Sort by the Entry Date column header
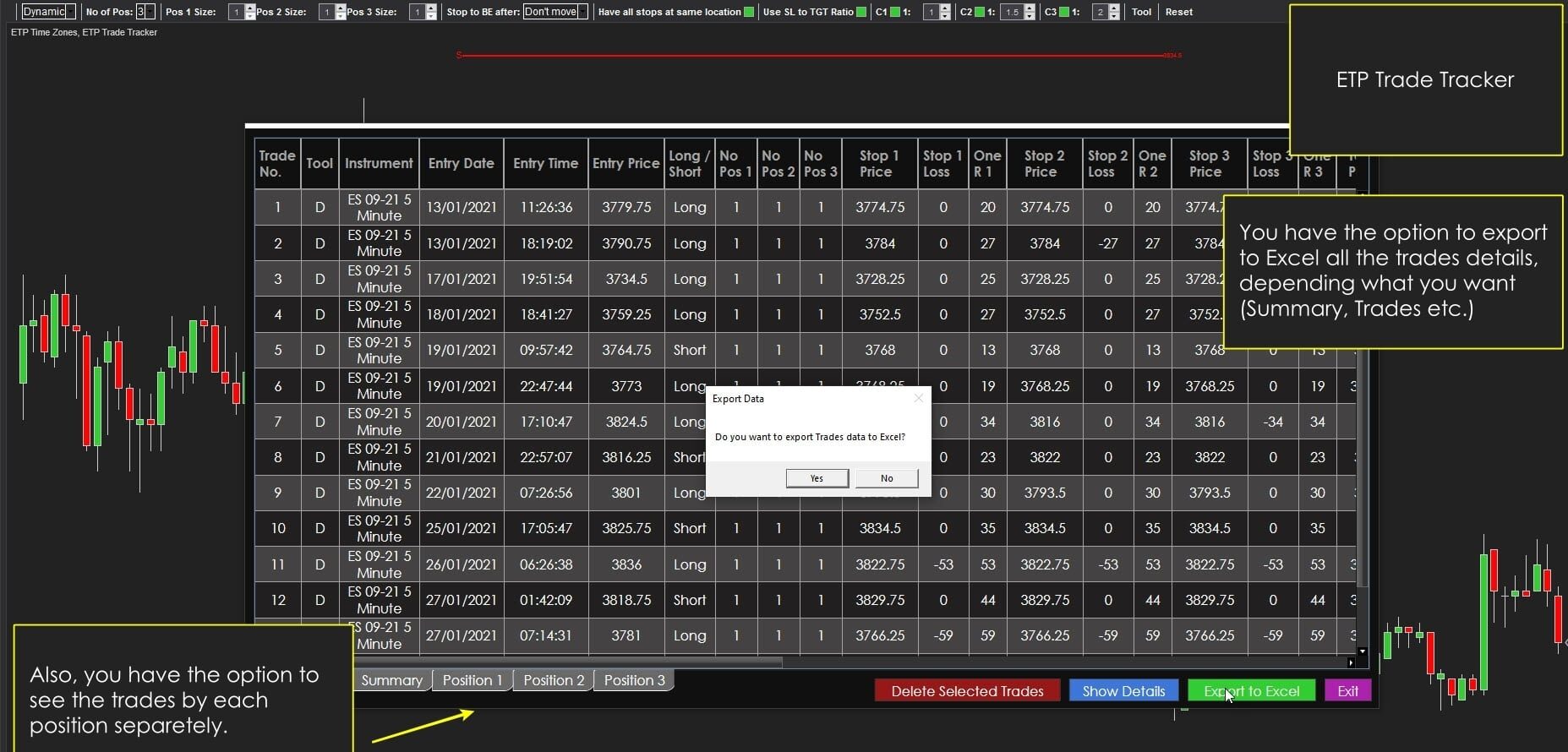1568x752 pixels. (461, 163)
